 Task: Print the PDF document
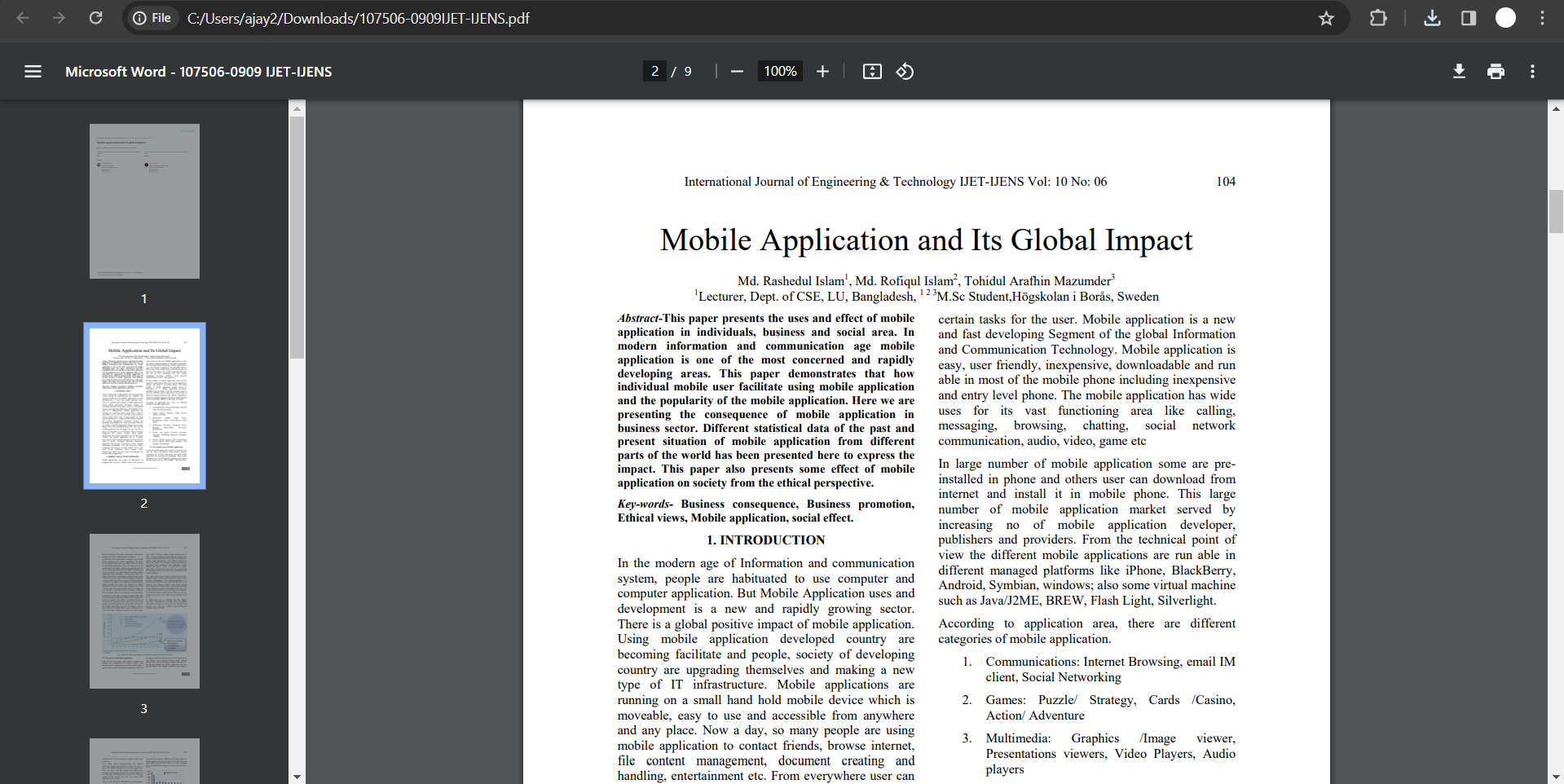click(x=1496, y=71)
